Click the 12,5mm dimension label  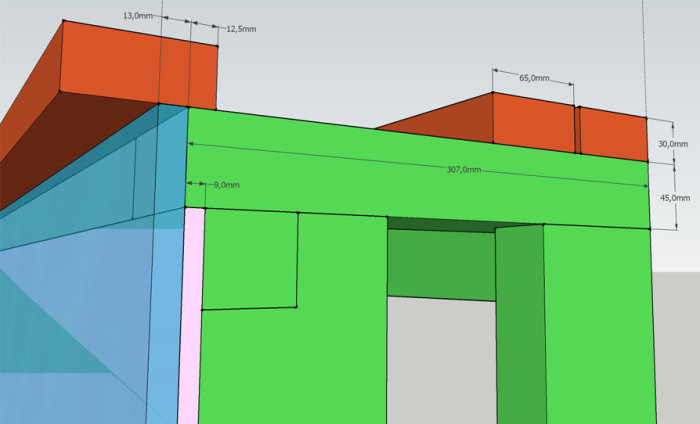(x=242, y=29)
